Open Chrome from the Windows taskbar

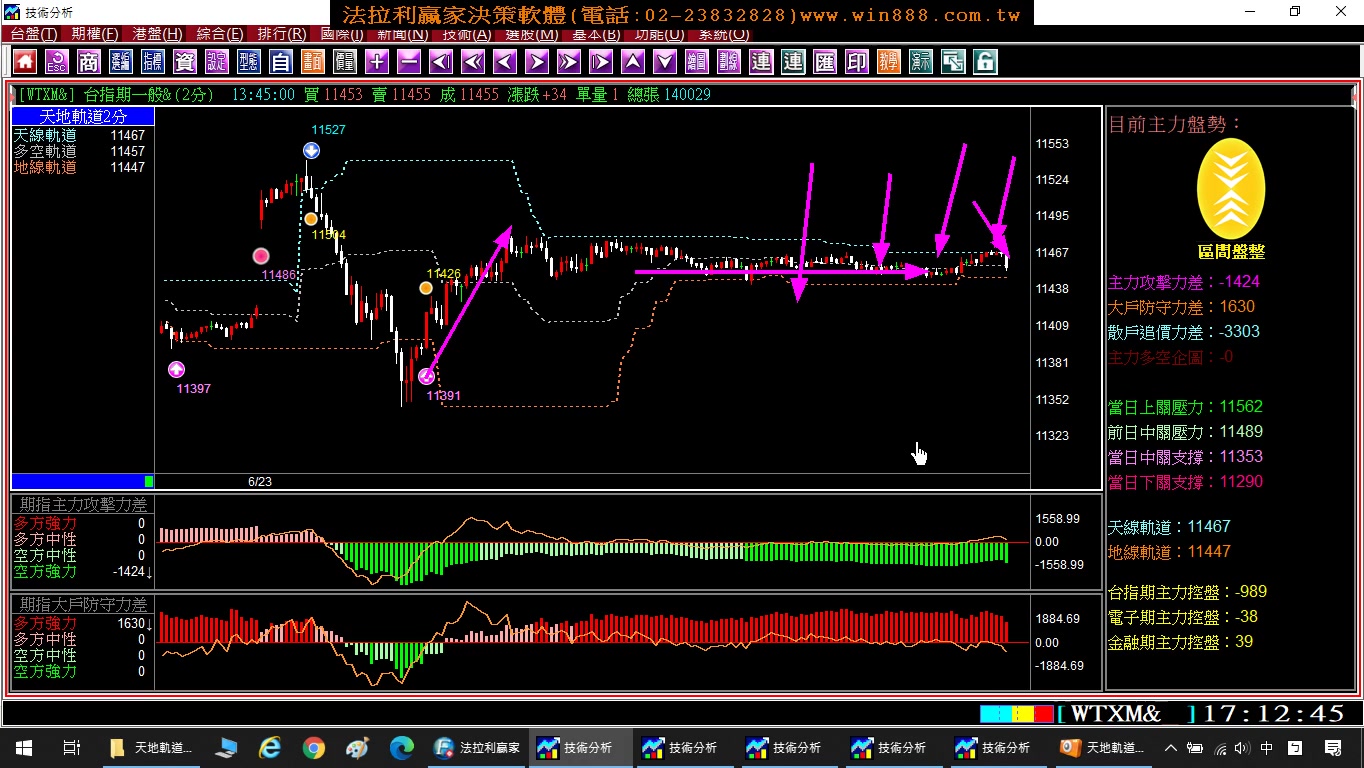click(x=314, y=747)
